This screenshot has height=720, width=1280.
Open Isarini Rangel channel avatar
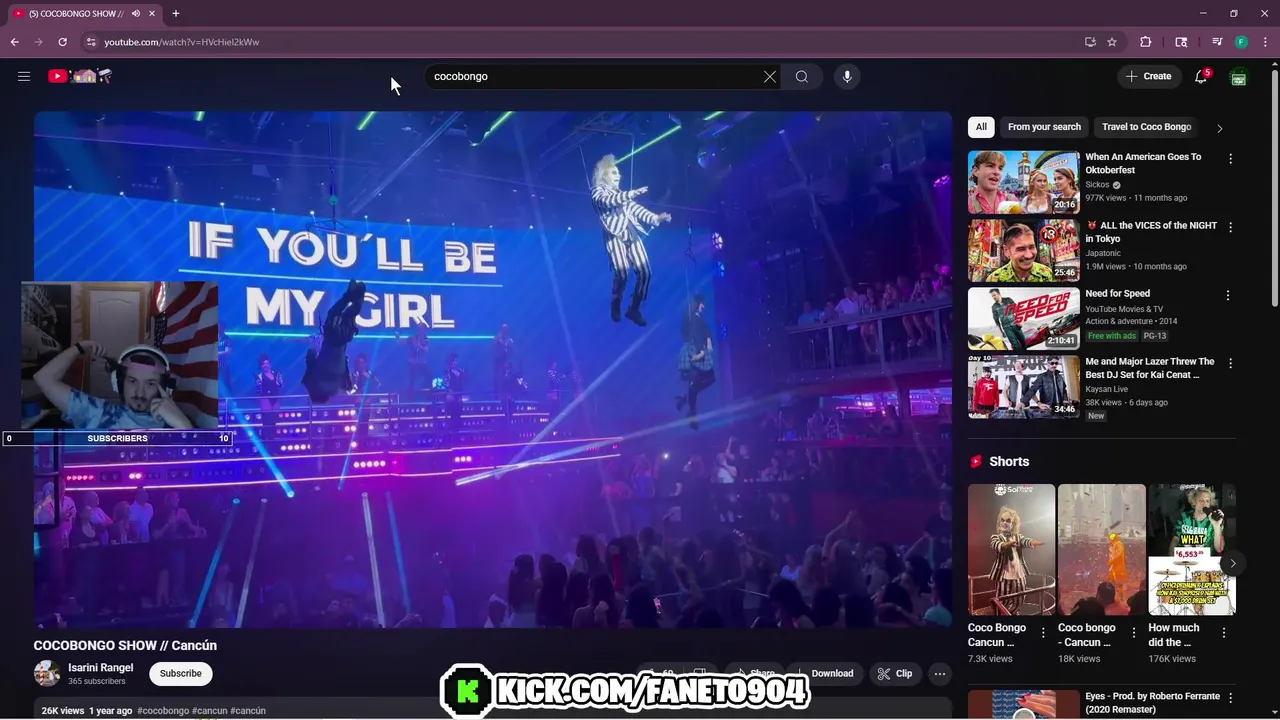click(x=47, y=674)
